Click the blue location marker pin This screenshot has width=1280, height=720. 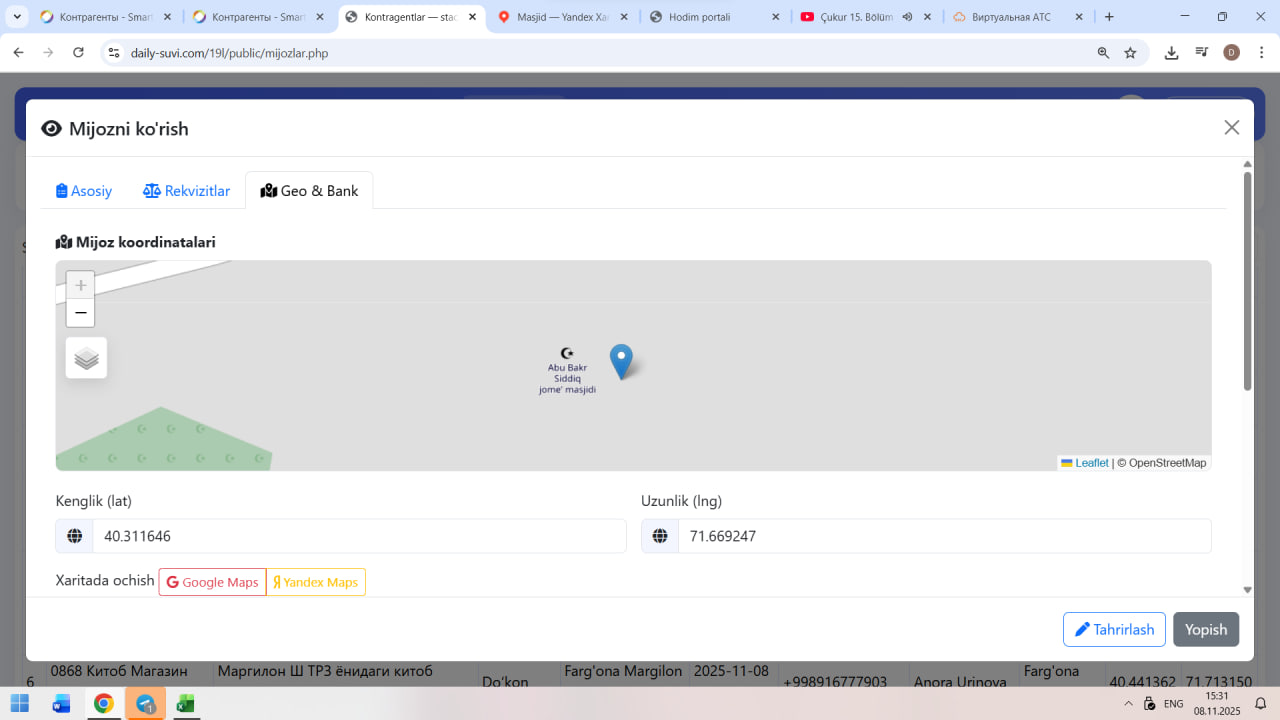coord(621,360)
